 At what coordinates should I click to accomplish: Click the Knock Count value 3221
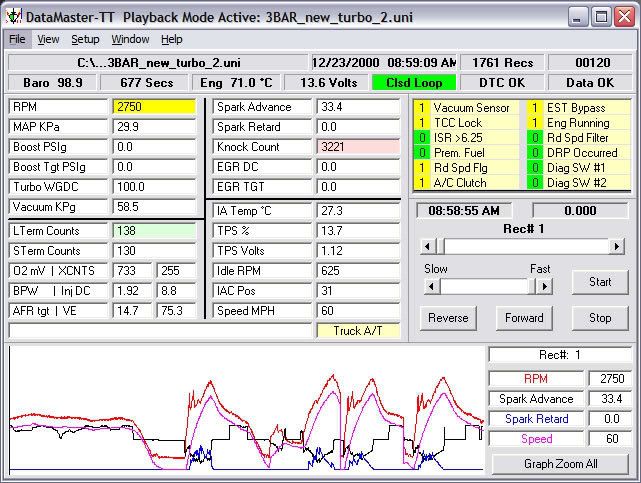coord(358,147)
